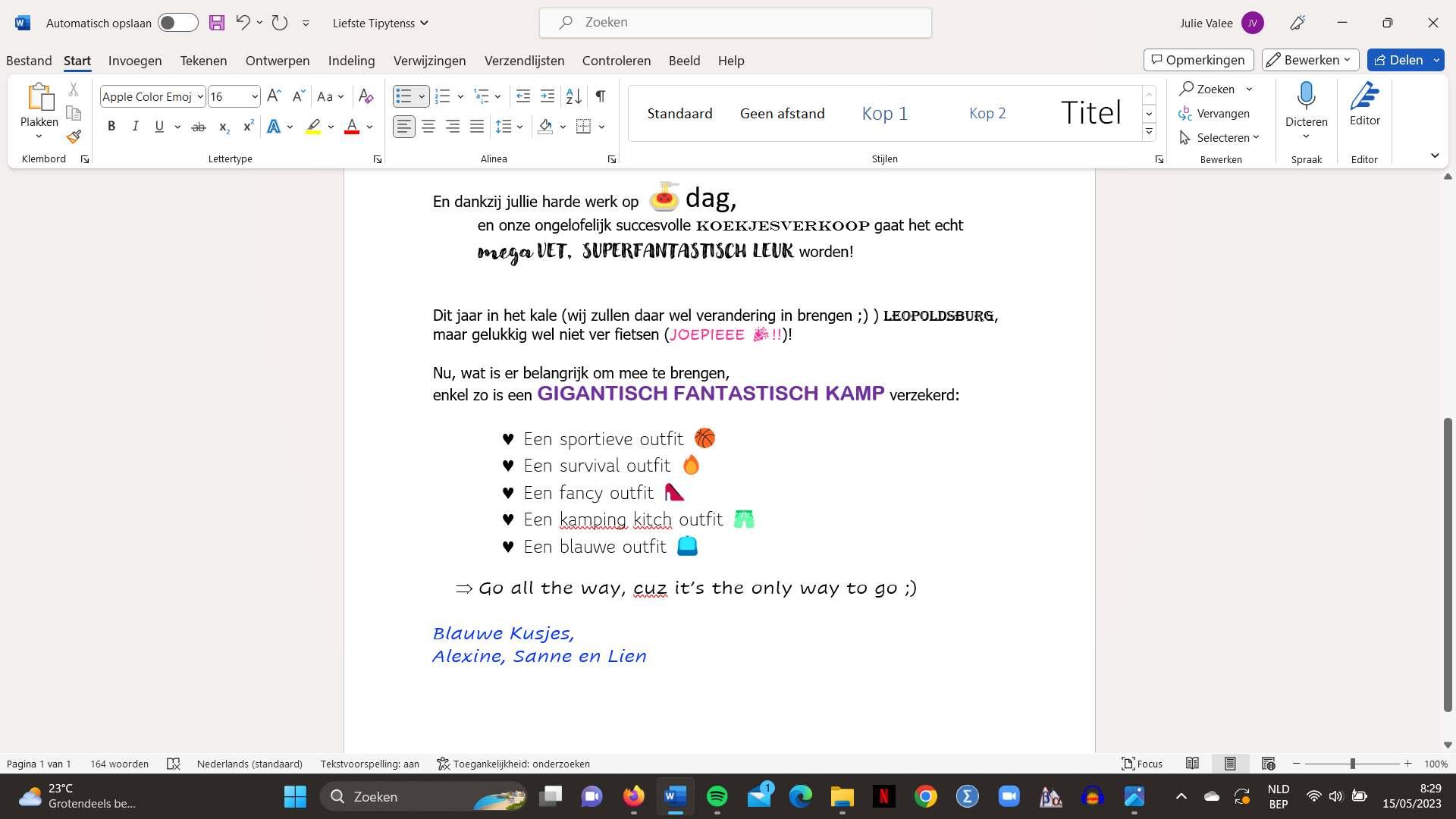
Task: Open the font name dropdown
Action: pyautogui.click(x=200, y=96)
